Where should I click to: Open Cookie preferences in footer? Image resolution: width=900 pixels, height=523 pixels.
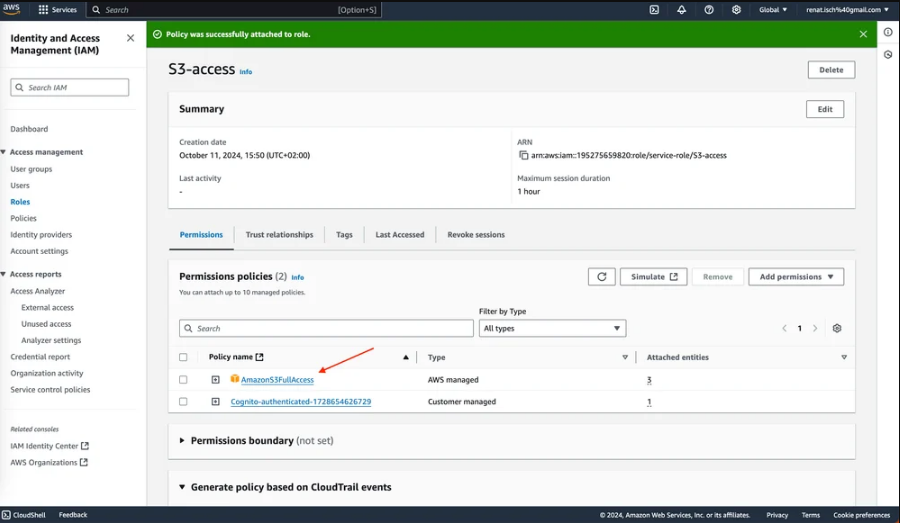point(862,515)
